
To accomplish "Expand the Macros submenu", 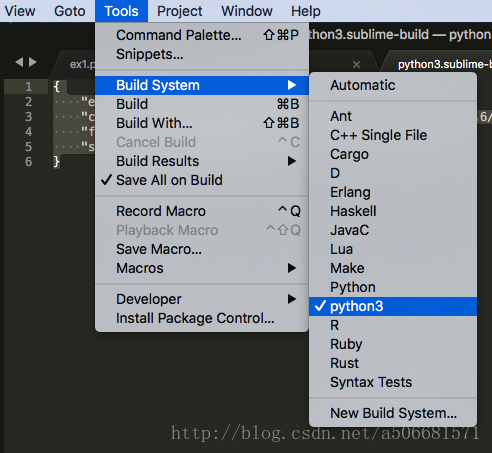I will 202,268.
